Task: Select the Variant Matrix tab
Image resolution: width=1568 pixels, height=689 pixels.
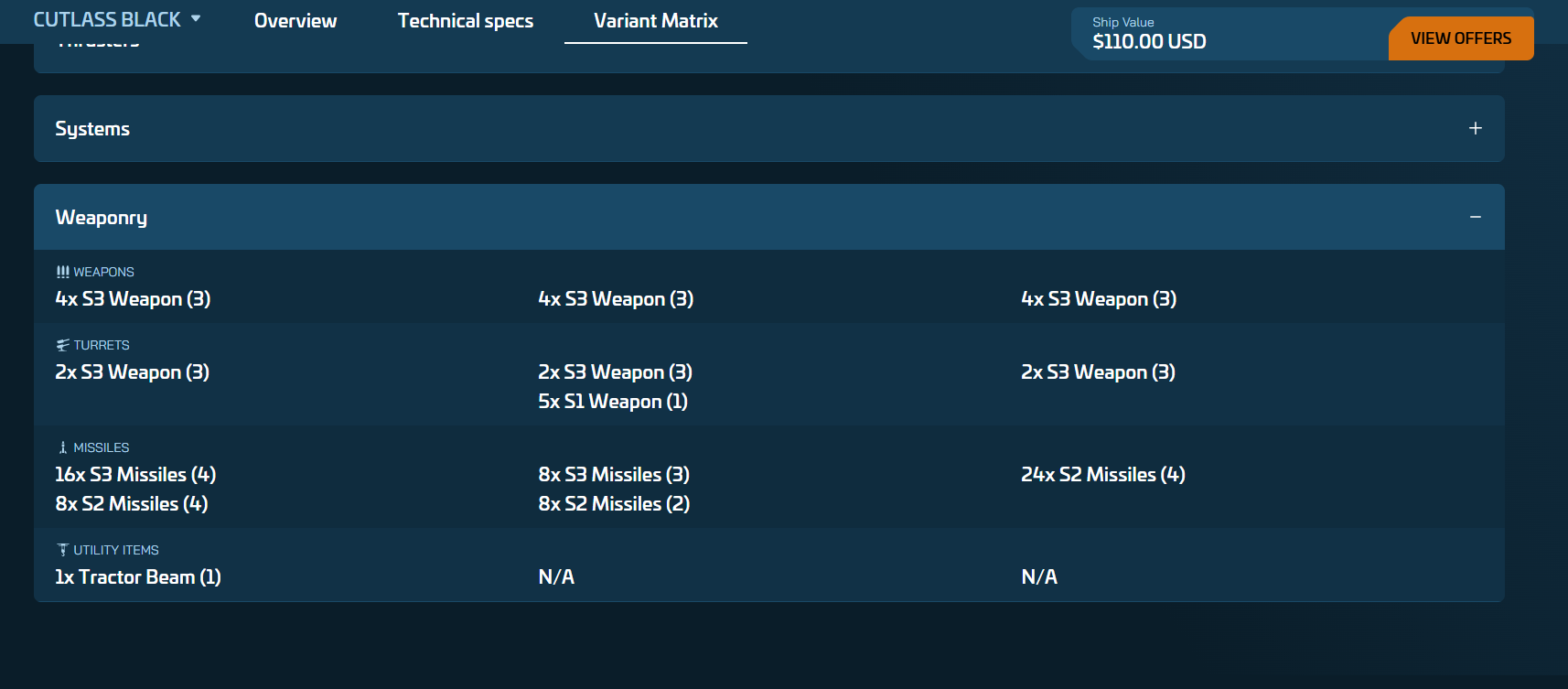Action: point(655,21)
